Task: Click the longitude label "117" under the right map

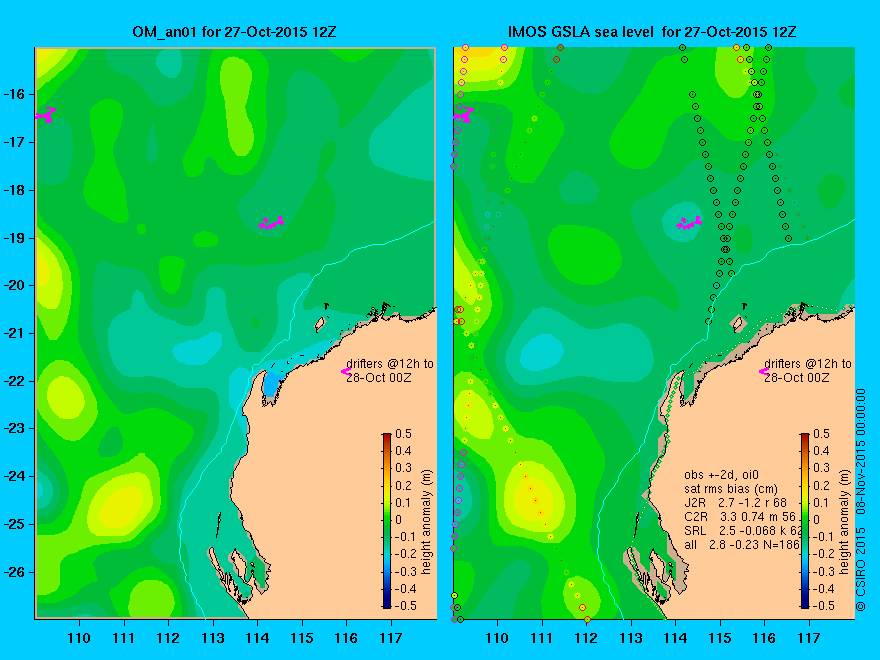Action: coord(809,638)
